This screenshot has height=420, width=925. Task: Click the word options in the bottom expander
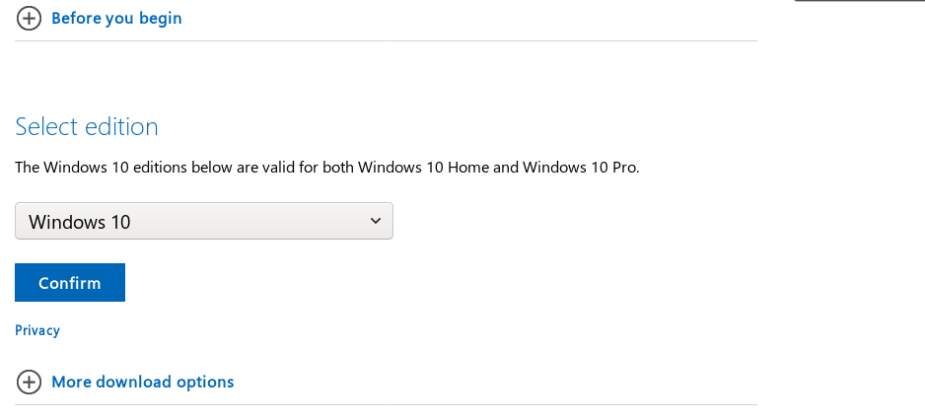pos(206,382)
